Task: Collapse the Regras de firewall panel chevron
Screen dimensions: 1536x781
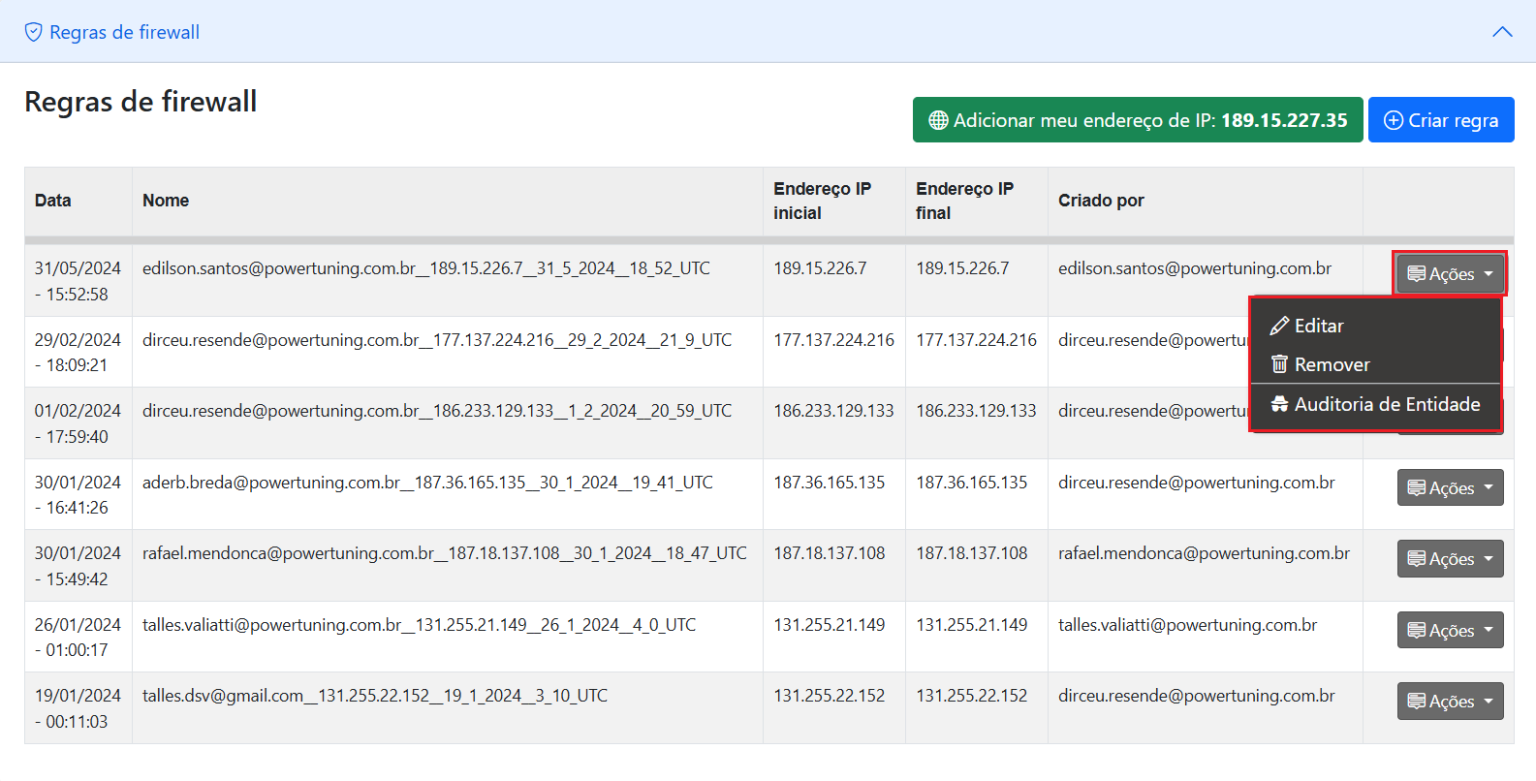Action: (1502, 32)
